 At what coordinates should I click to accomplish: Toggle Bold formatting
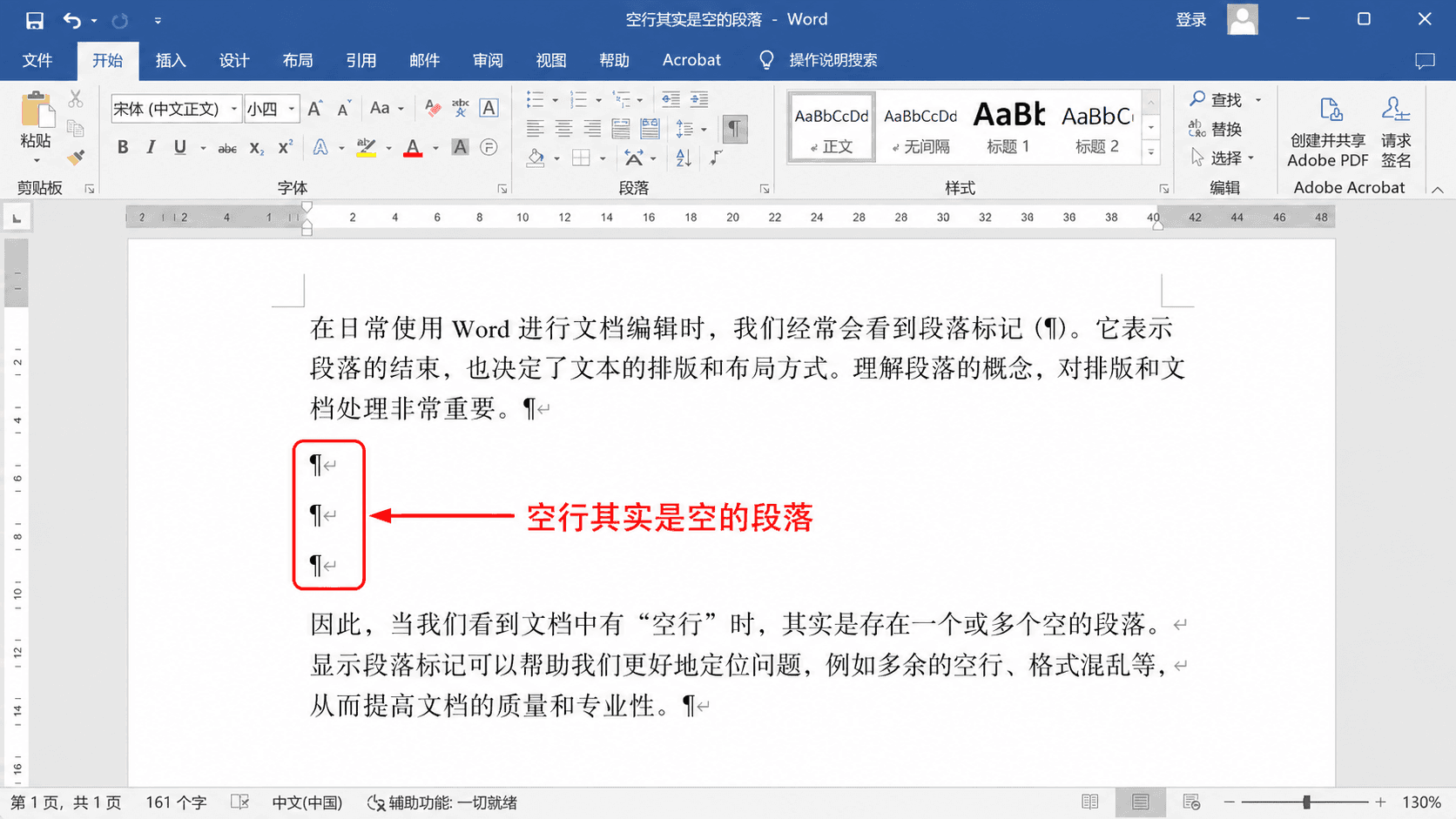coord(123,147)
